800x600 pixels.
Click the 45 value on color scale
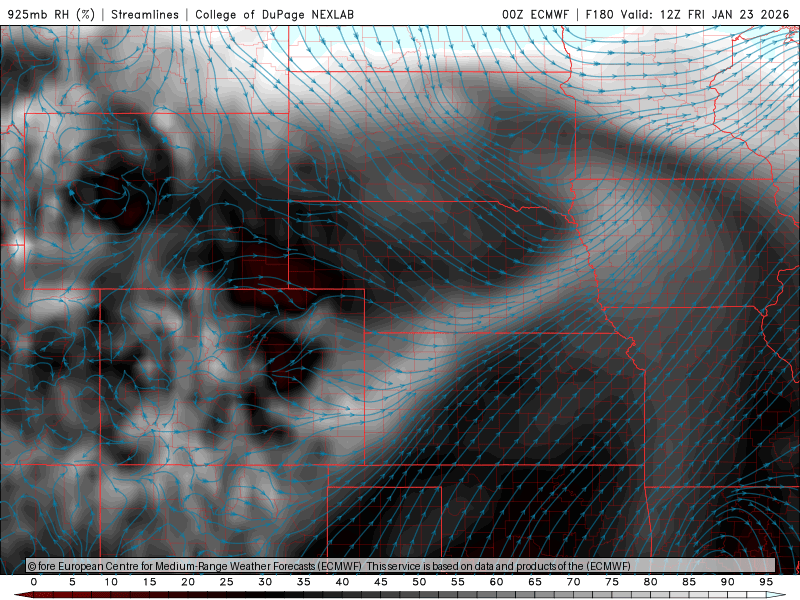tap(381, 582)
